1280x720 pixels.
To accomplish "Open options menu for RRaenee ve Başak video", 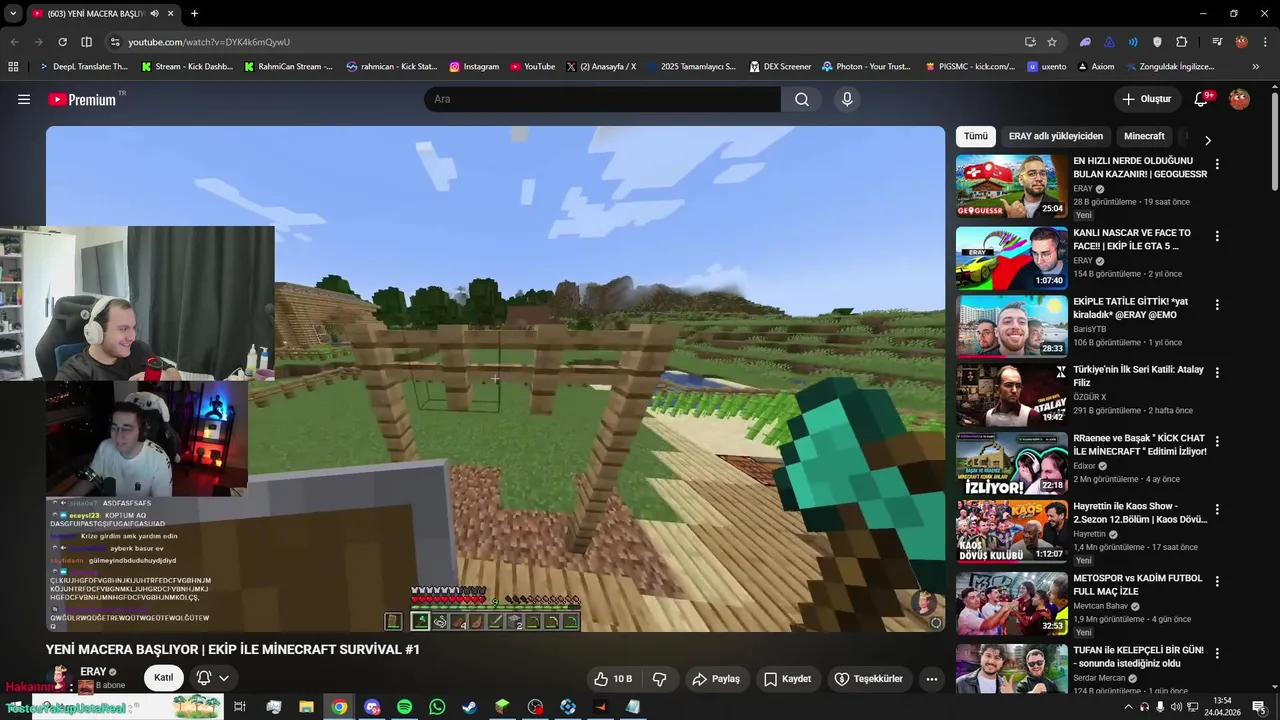I will point(1217,441).
